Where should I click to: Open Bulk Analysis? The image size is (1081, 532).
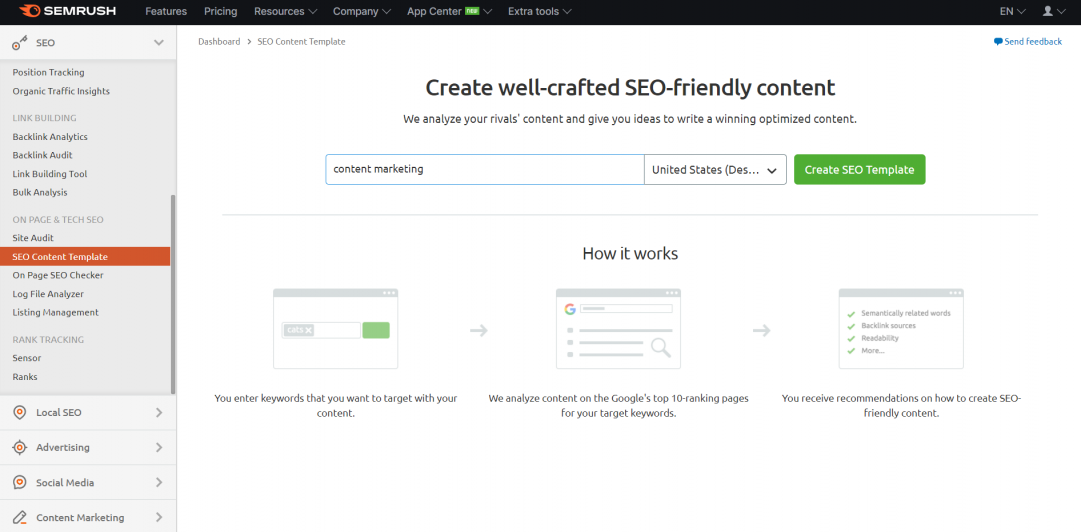[x=40, y=193]
